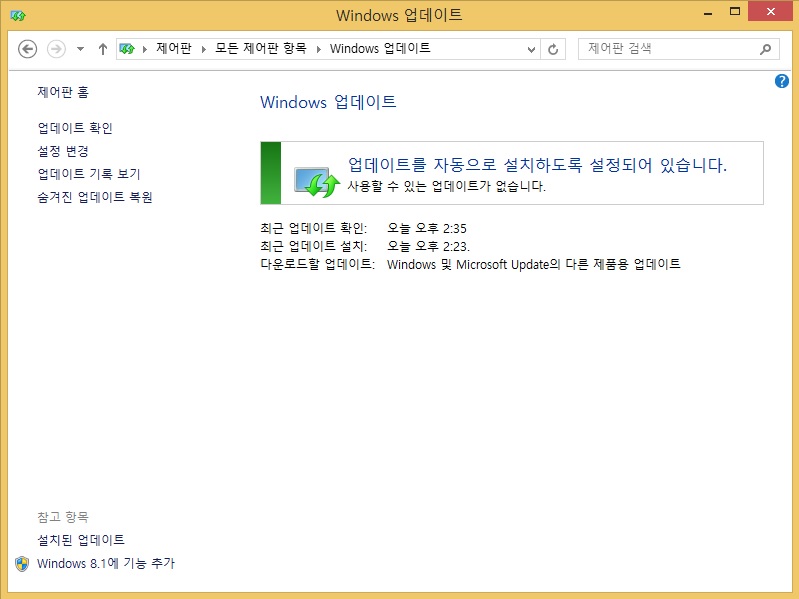Click the shield icon beside Windows 8.1 link

[22, 564]
